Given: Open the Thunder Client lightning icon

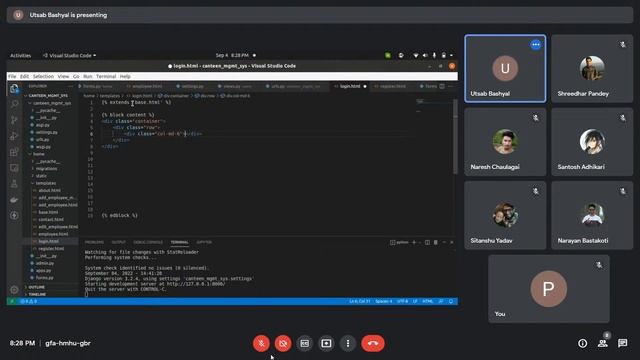Looking at the screenshot, I should click(x=14, y=215).
